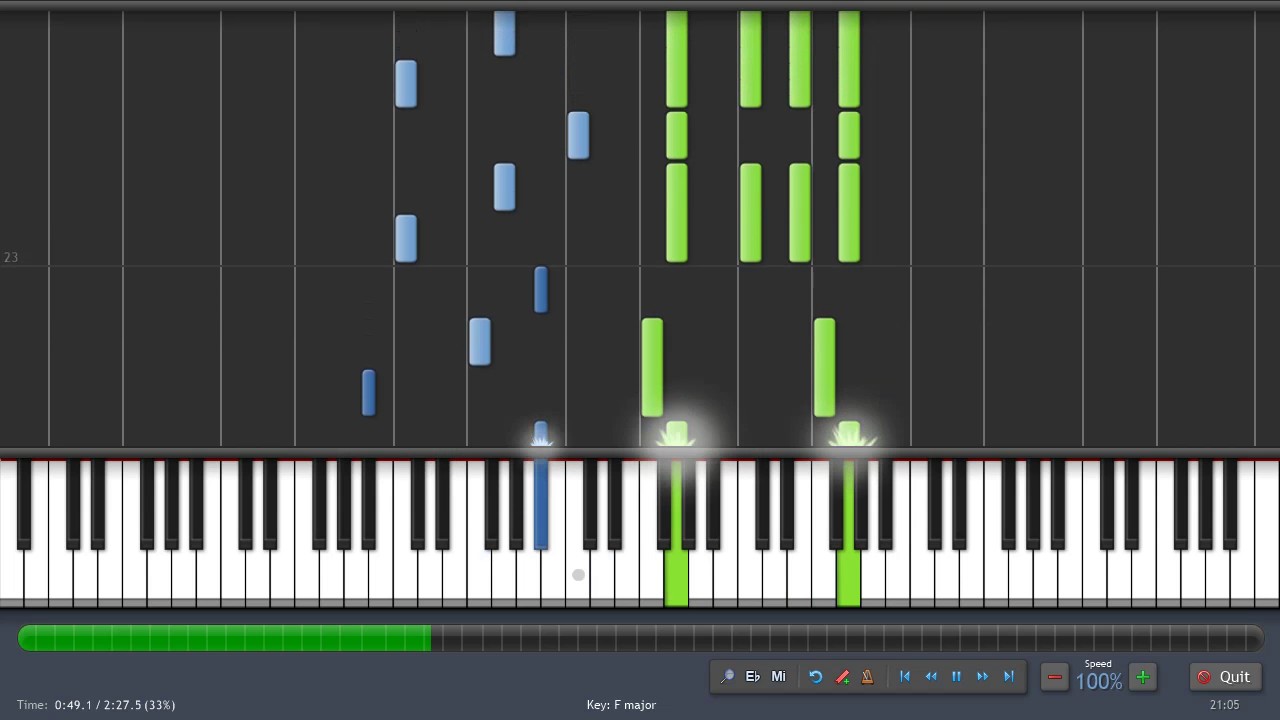Click the highlighted blue black piano key

541,505
